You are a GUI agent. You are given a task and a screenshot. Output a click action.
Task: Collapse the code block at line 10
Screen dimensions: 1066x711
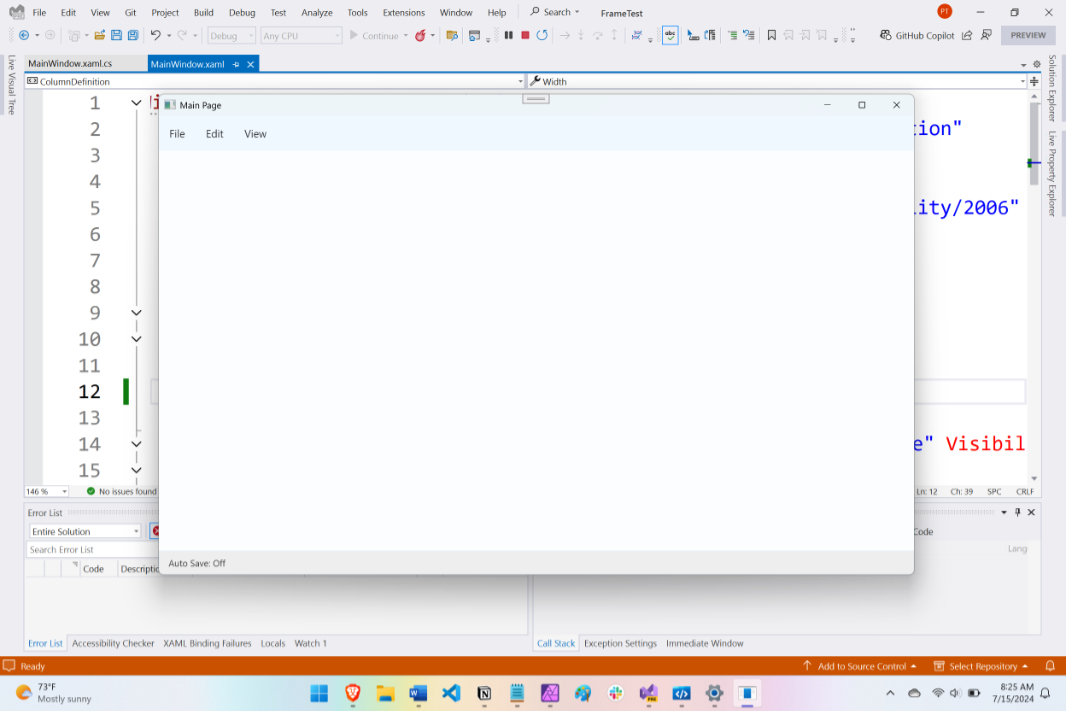click(136, 339)
